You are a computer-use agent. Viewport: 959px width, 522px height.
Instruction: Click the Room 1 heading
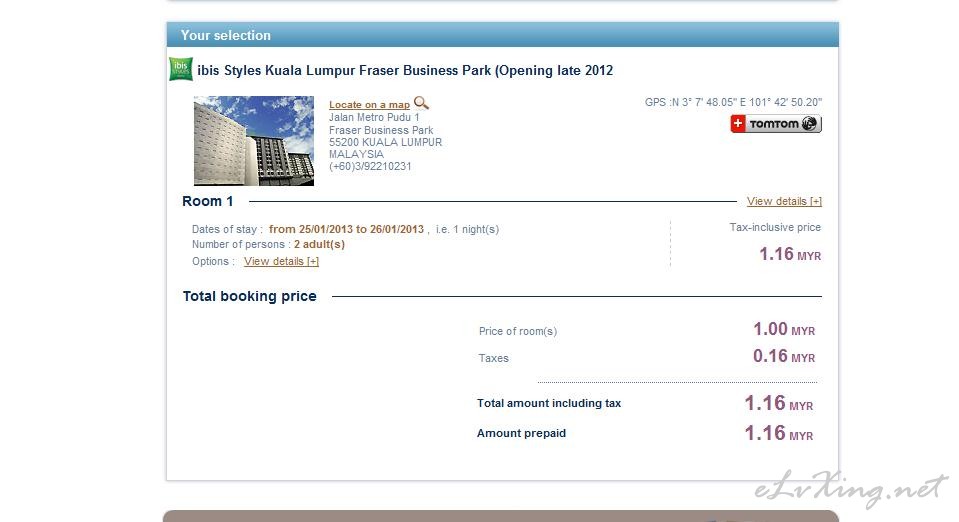click(207, 201)
